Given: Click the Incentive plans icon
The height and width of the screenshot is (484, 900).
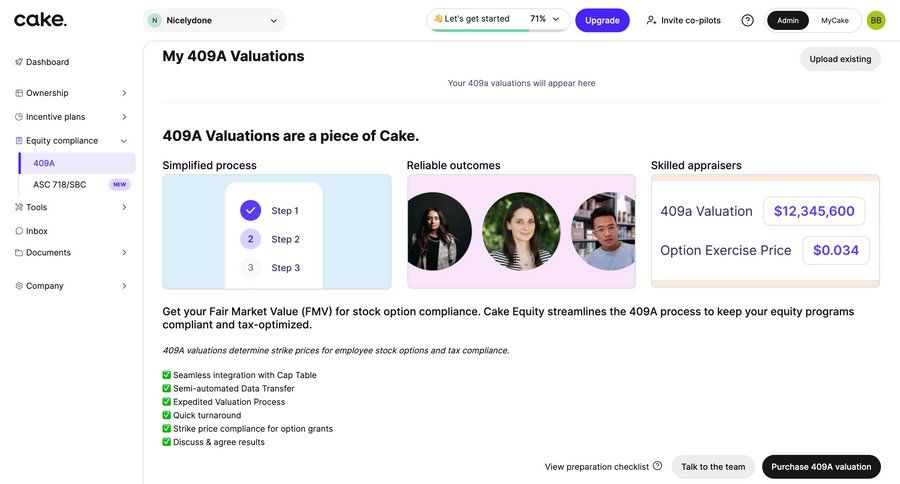Looking at the screenshot, I should tap(19, 117).
